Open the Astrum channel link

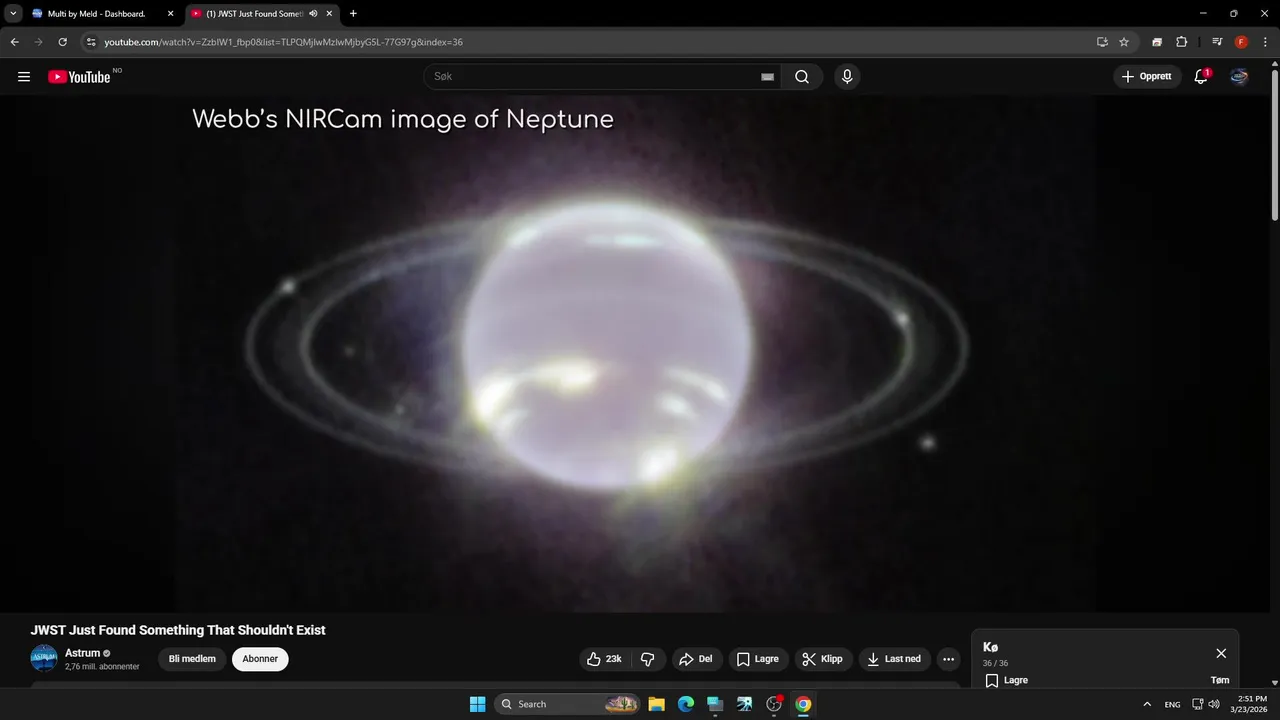tap(83, 653)
